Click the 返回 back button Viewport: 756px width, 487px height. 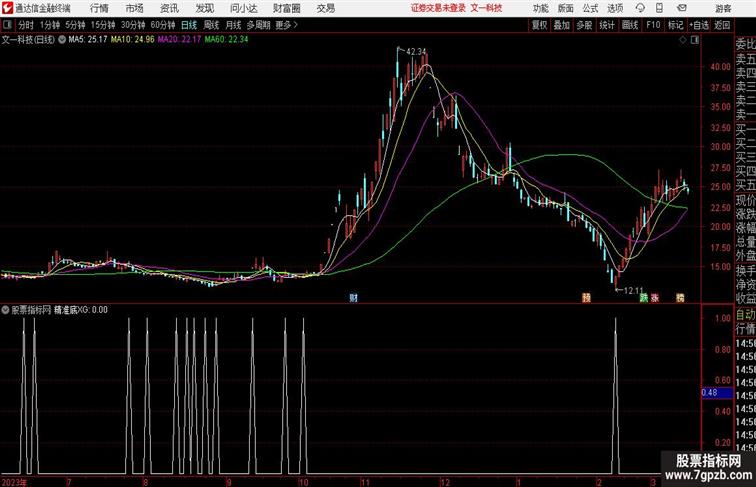click(x=722, y=25)
